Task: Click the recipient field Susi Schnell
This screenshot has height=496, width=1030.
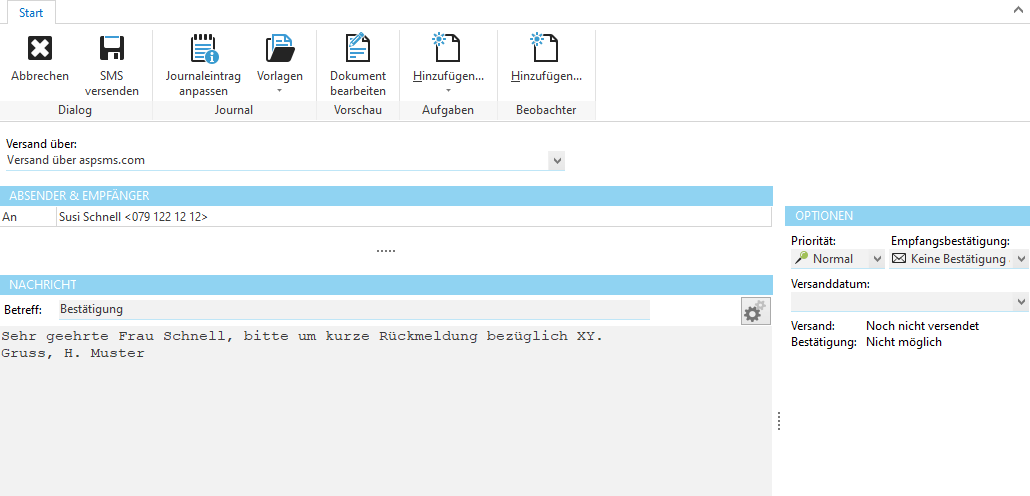Action: (x=414, y=217)
